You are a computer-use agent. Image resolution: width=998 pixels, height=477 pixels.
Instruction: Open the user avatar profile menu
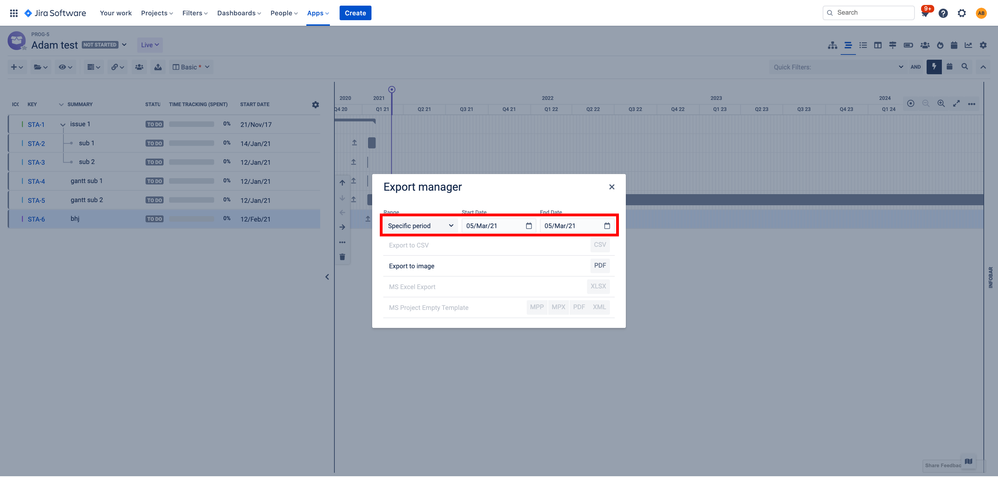pos(981,13)
